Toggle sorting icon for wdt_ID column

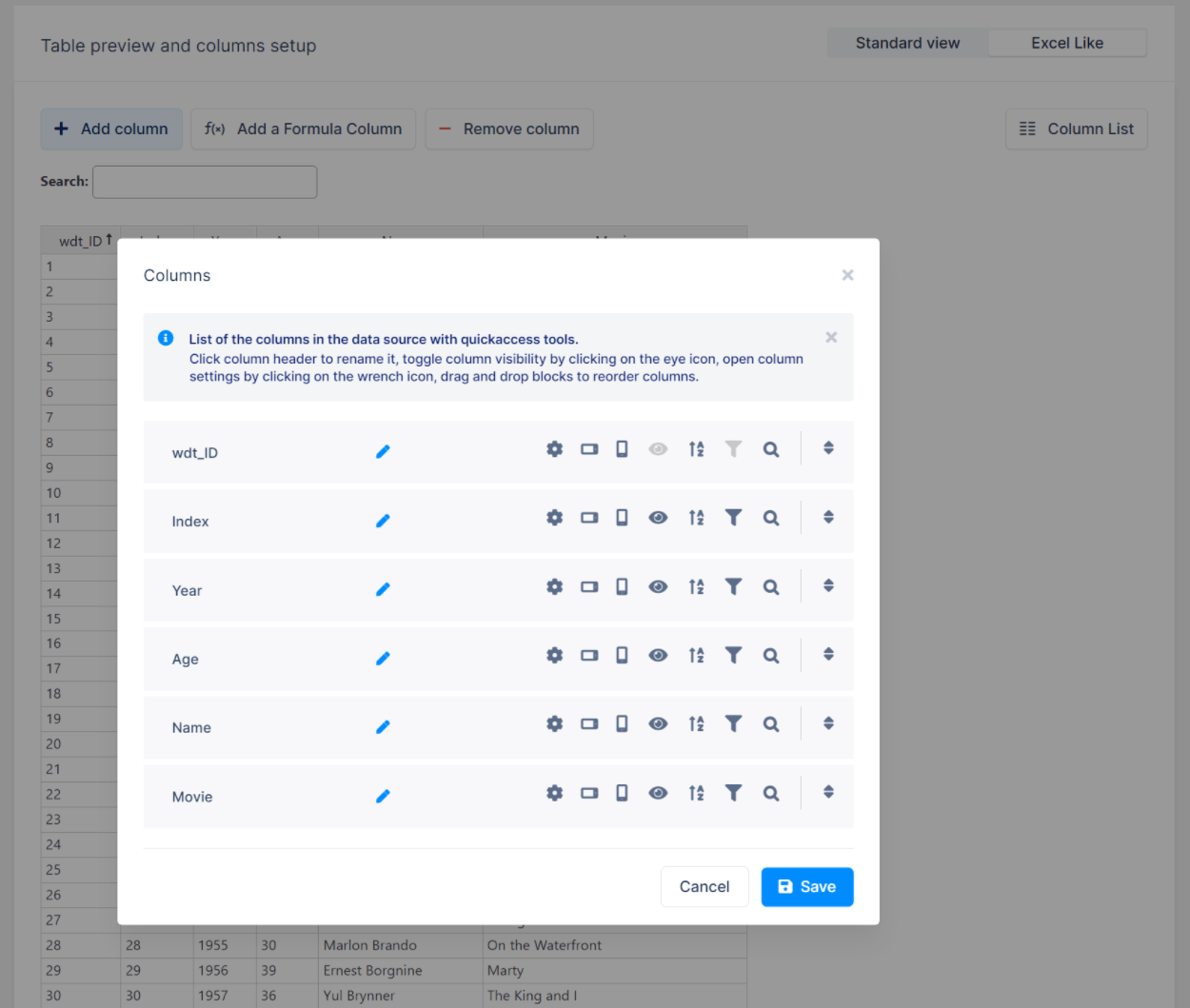click(697, 448)
